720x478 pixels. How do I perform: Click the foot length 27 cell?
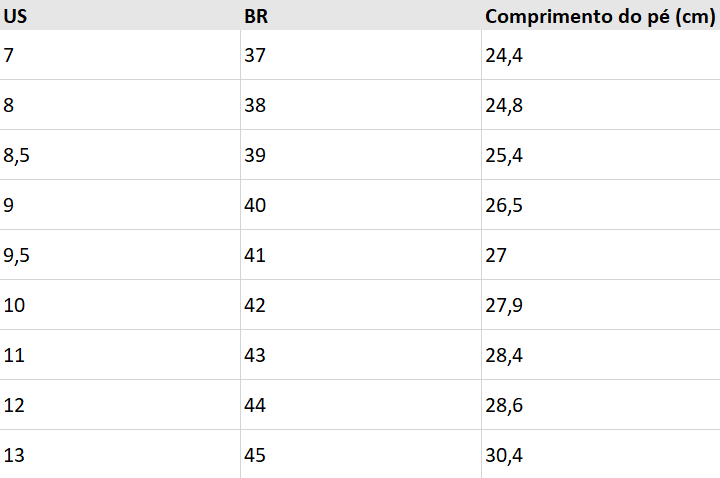496,255
